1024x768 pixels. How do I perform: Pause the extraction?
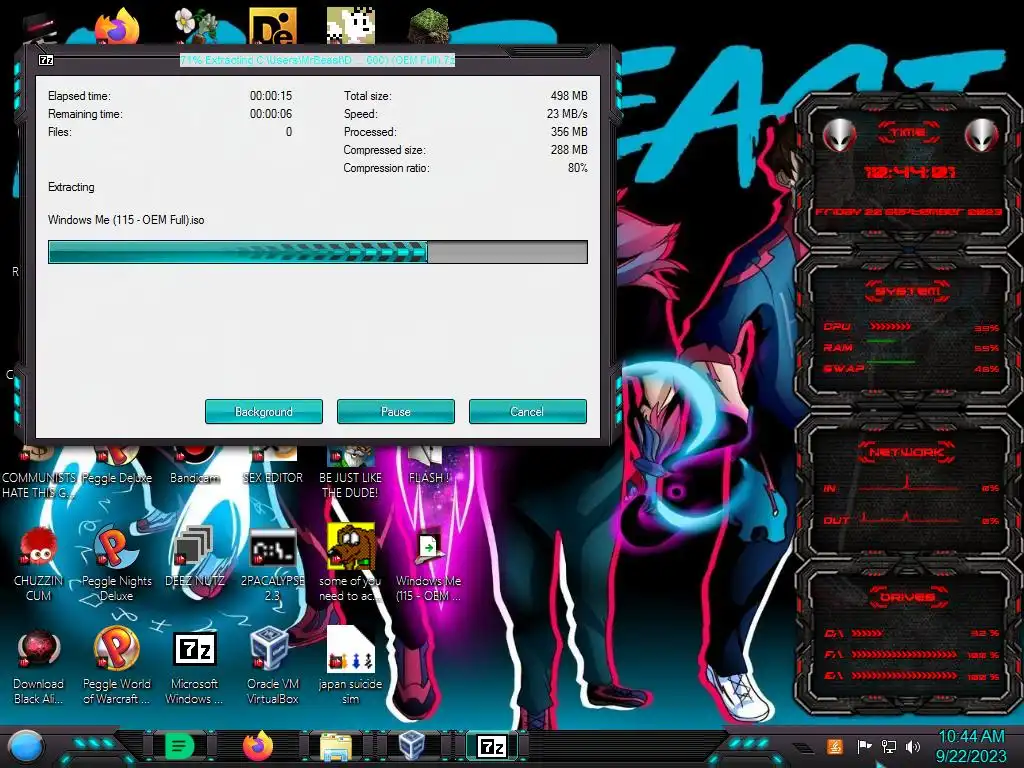396,411
